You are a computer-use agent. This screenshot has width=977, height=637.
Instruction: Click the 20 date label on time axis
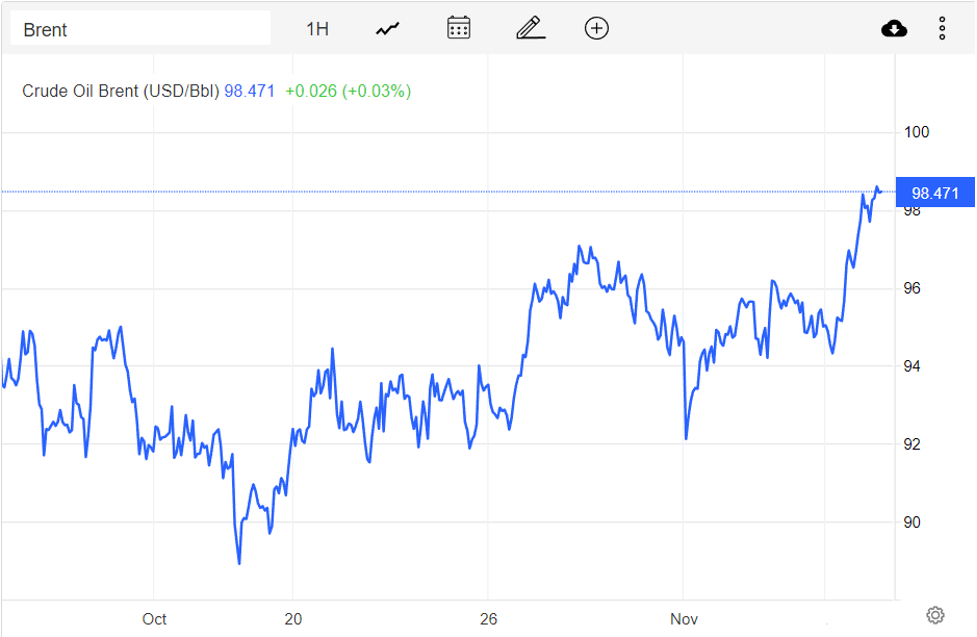click(293, 619)
